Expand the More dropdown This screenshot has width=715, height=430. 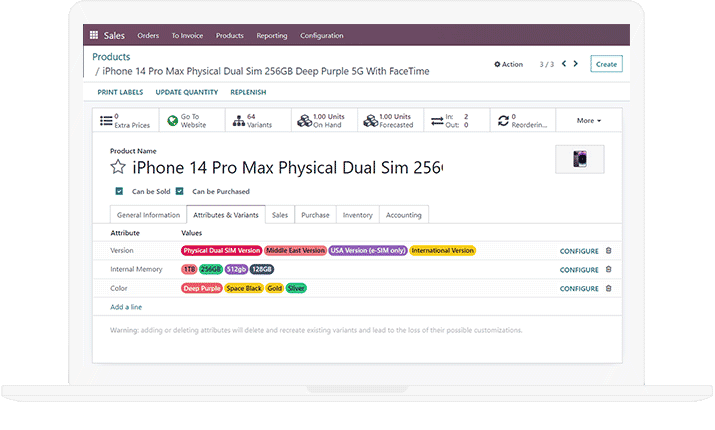(x=589, y=120)
